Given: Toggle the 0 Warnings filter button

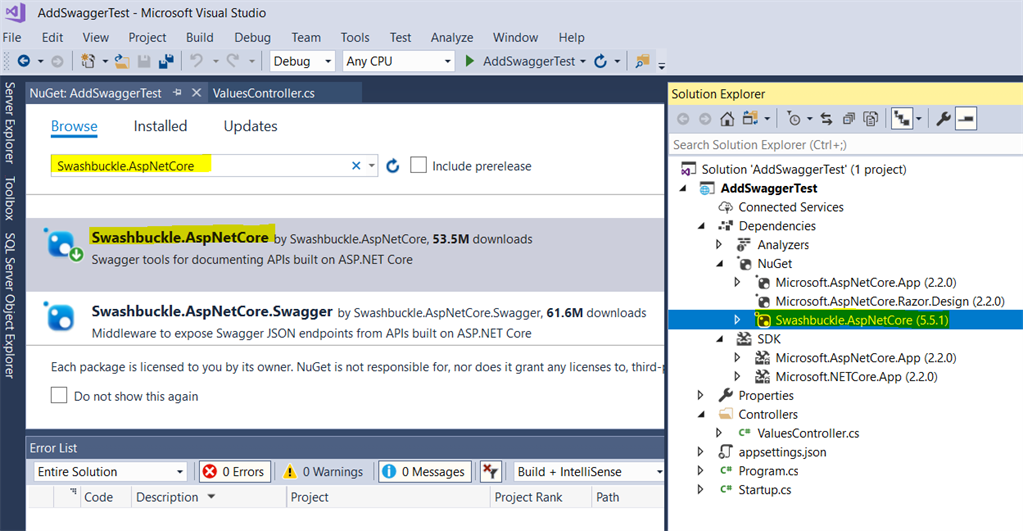Looking at the screenshot, I should click(x=323, y=471).
